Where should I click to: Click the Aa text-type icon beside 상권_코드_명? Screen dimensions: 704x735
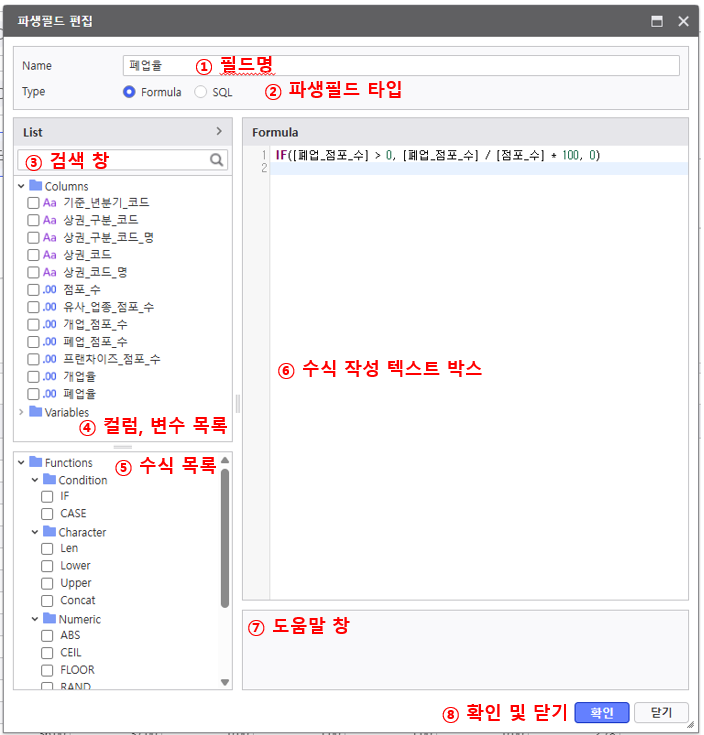pos(50,272)
